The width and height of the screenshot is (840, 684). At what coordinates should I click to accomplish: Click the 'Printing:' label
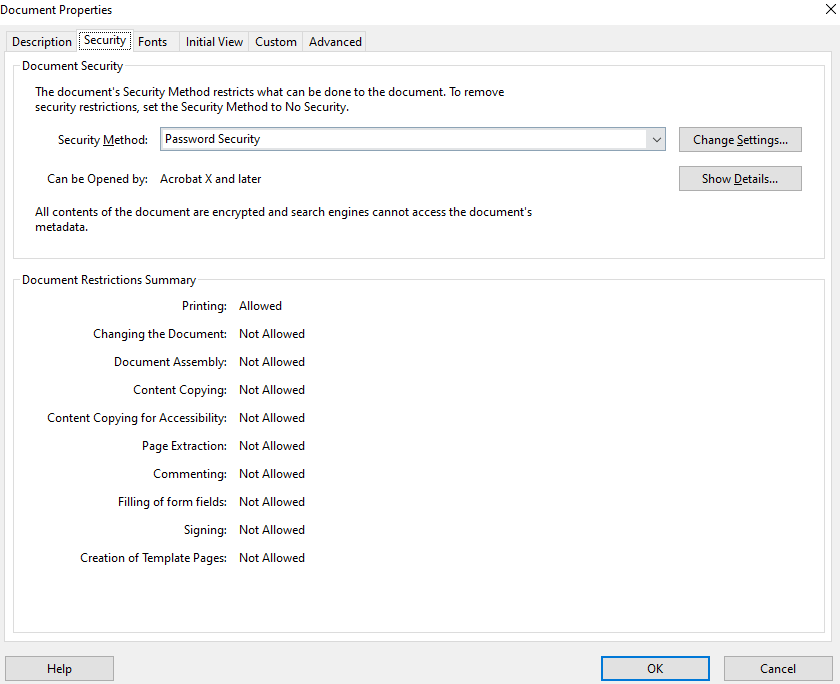coord(204,306)
